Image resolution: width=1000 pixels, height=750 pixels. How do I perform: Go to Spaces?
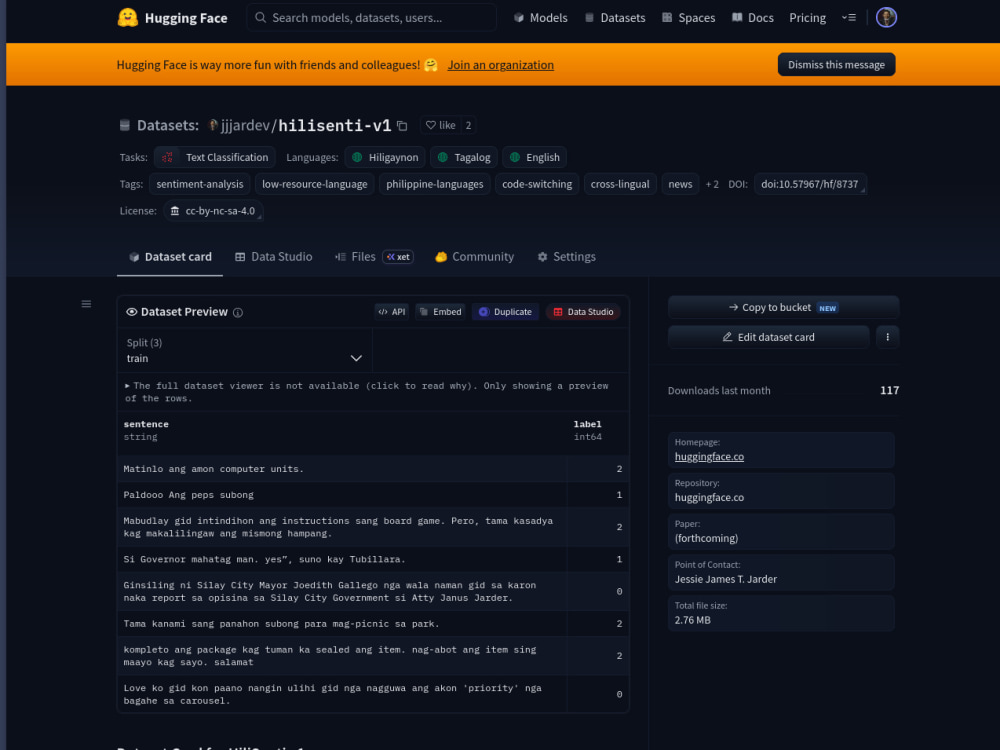click(x=688, y=18)
